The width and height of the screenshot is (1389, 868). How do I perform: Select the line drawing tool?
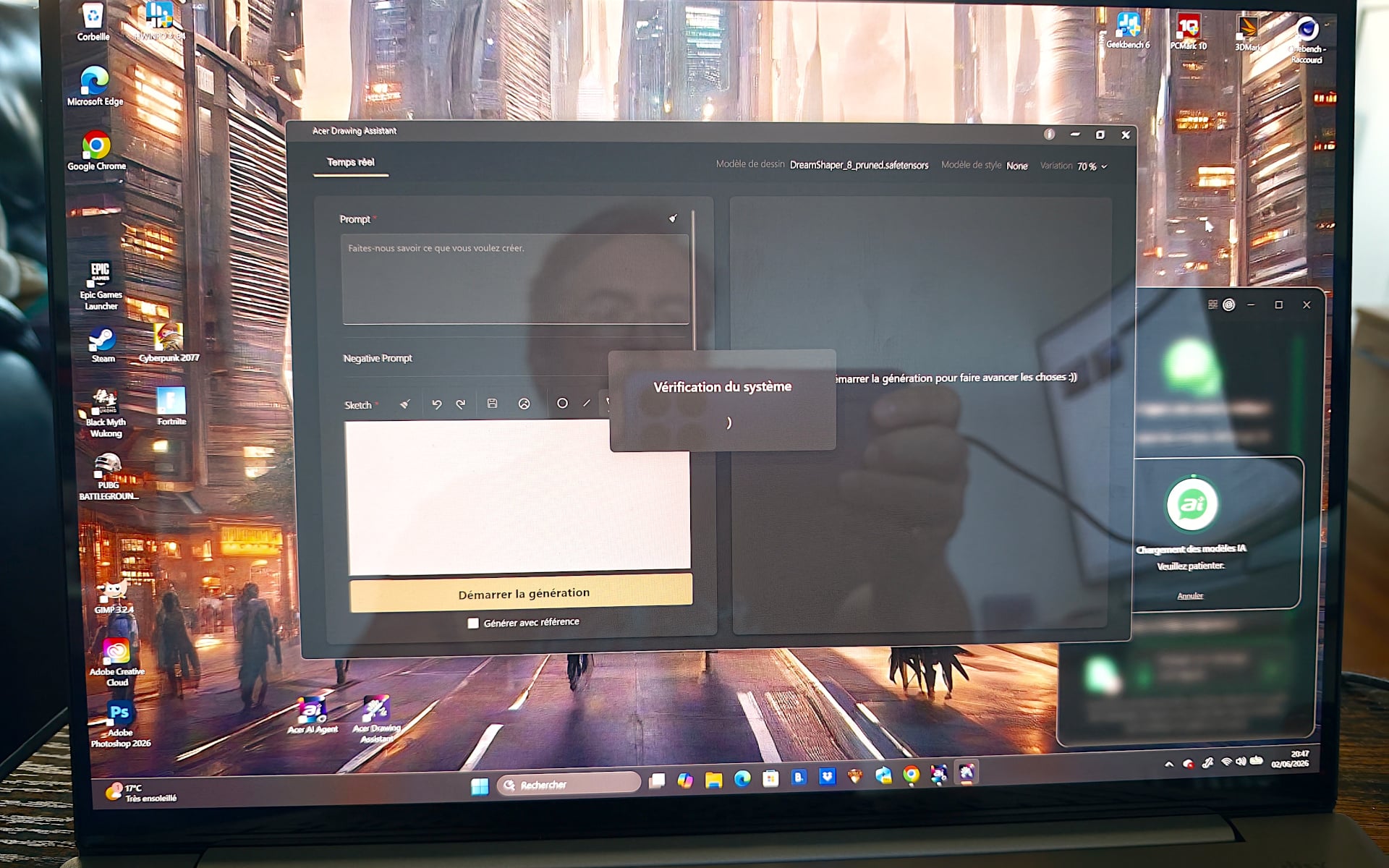click(587, 403)
